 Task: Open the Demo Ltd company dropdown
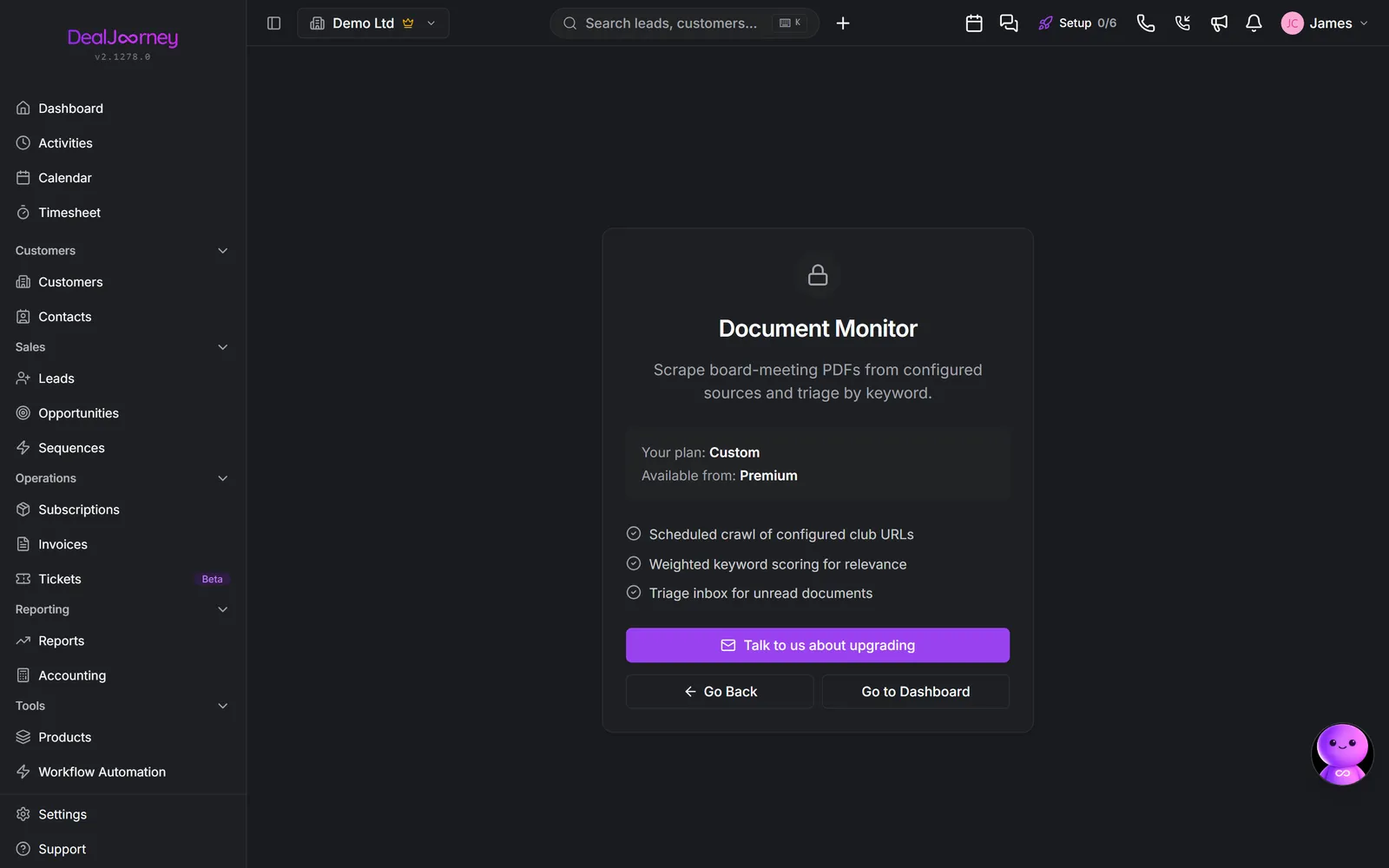[373, 23]
